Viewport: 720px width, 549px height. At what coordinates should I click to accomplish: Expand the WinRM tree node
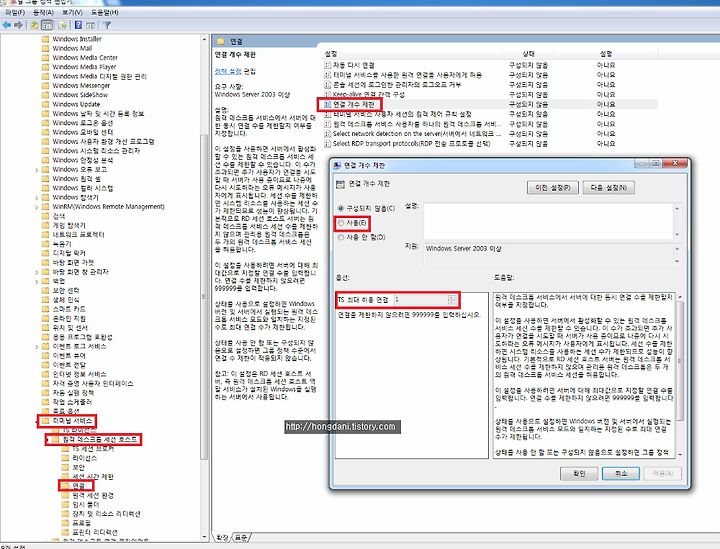click(37, 207)
